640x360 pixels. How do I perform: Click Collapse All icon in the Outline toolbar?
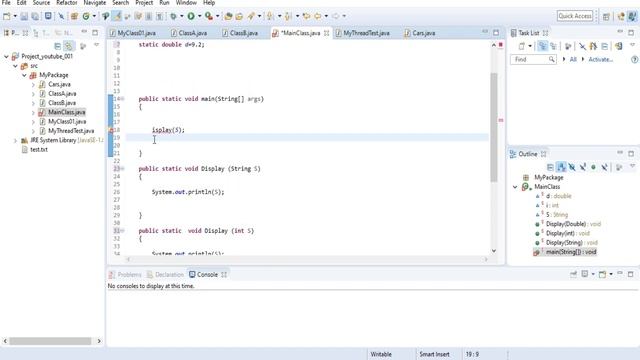click(x=550, y=167)
